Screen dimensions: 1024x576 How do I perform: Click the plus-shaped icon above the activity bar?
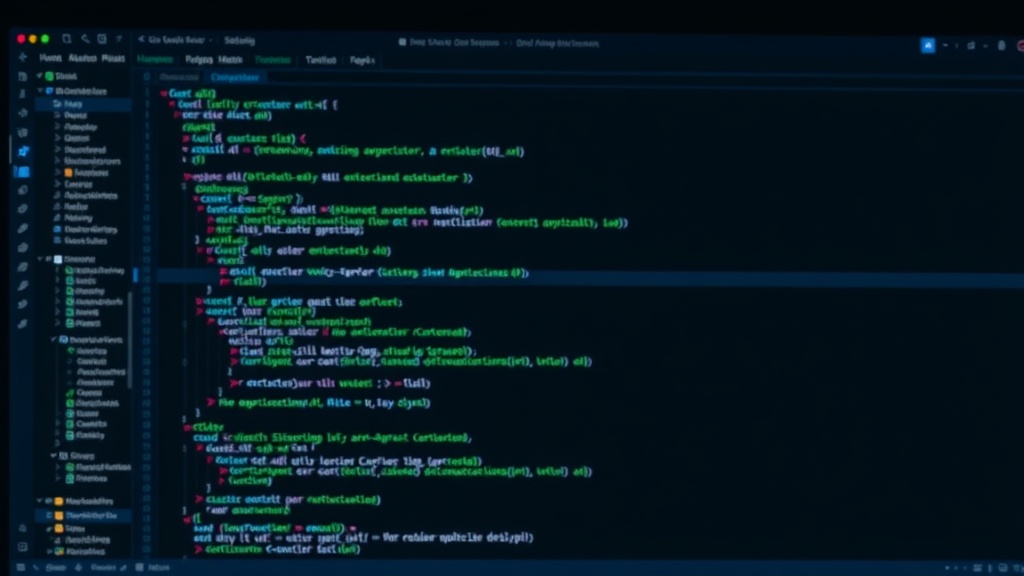(x=23, y=57)
